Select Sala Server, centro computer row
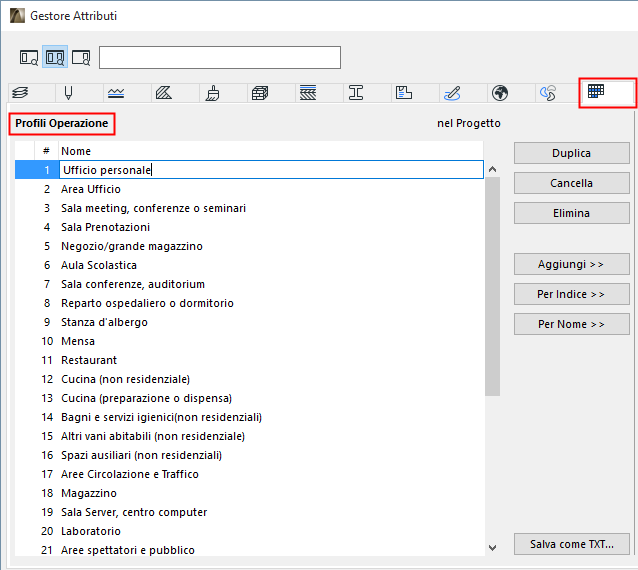 pyautogui.click(x=249, y=512)
